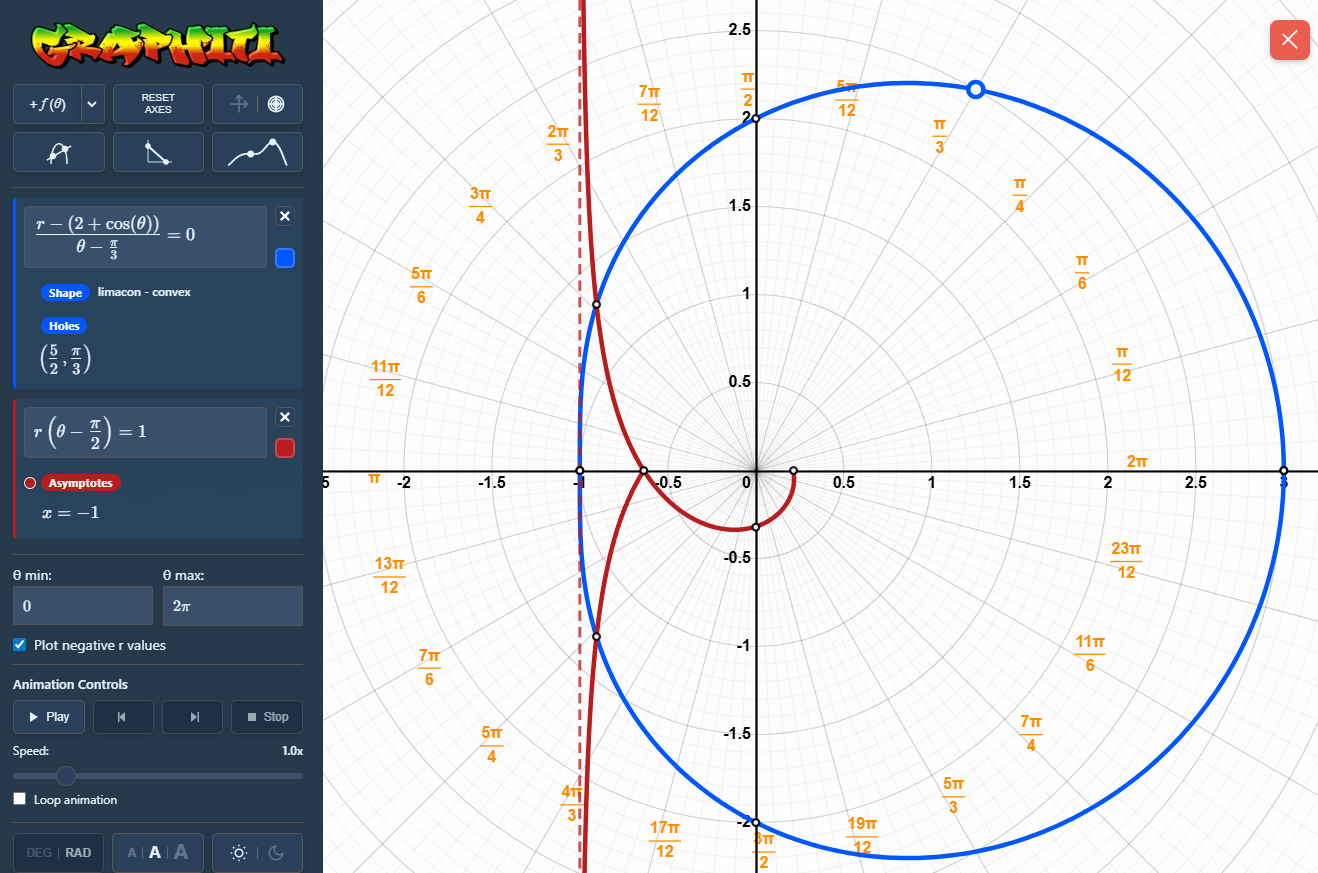The image size is (1318, 873).
Task: Stop the animation with Stop button
Action: coord(267,717)
